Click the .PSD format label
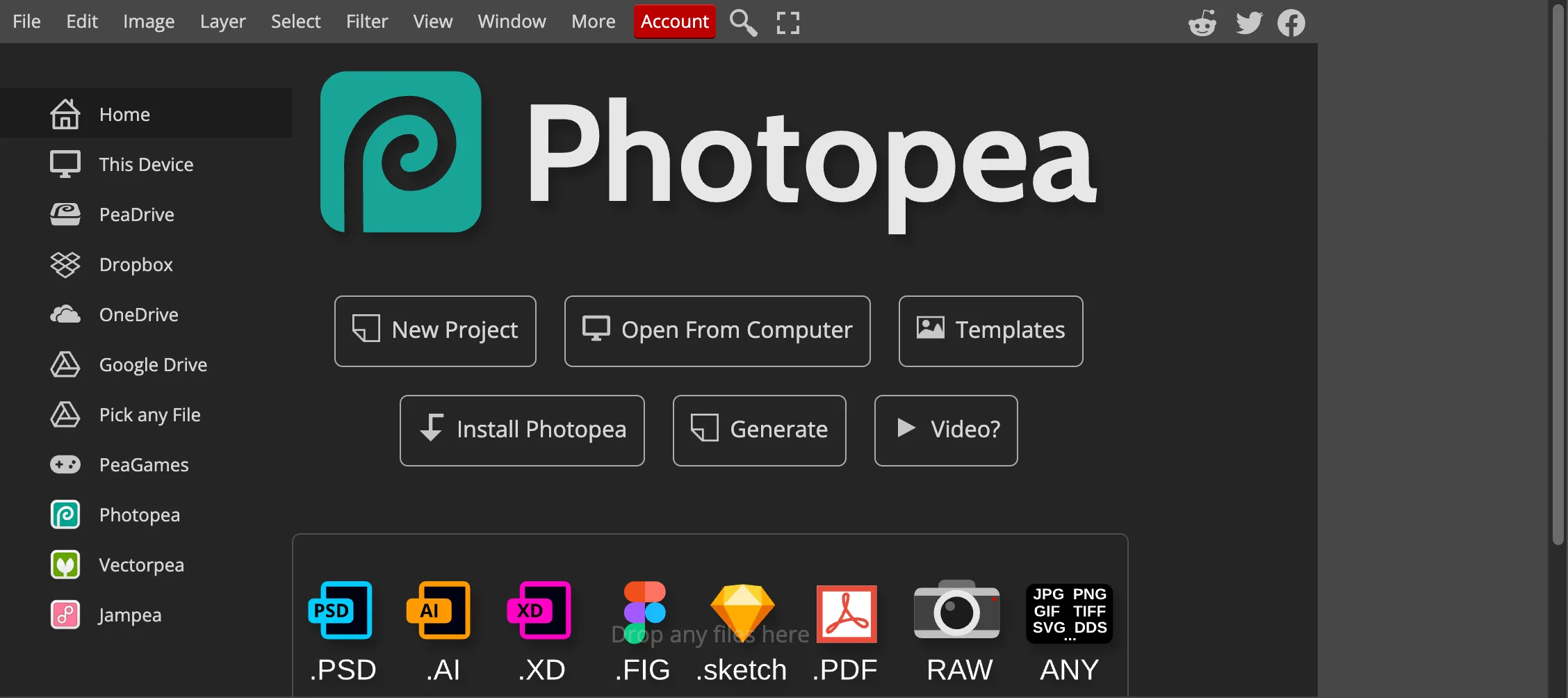1568x698 pixels. (x=343, y=669)
